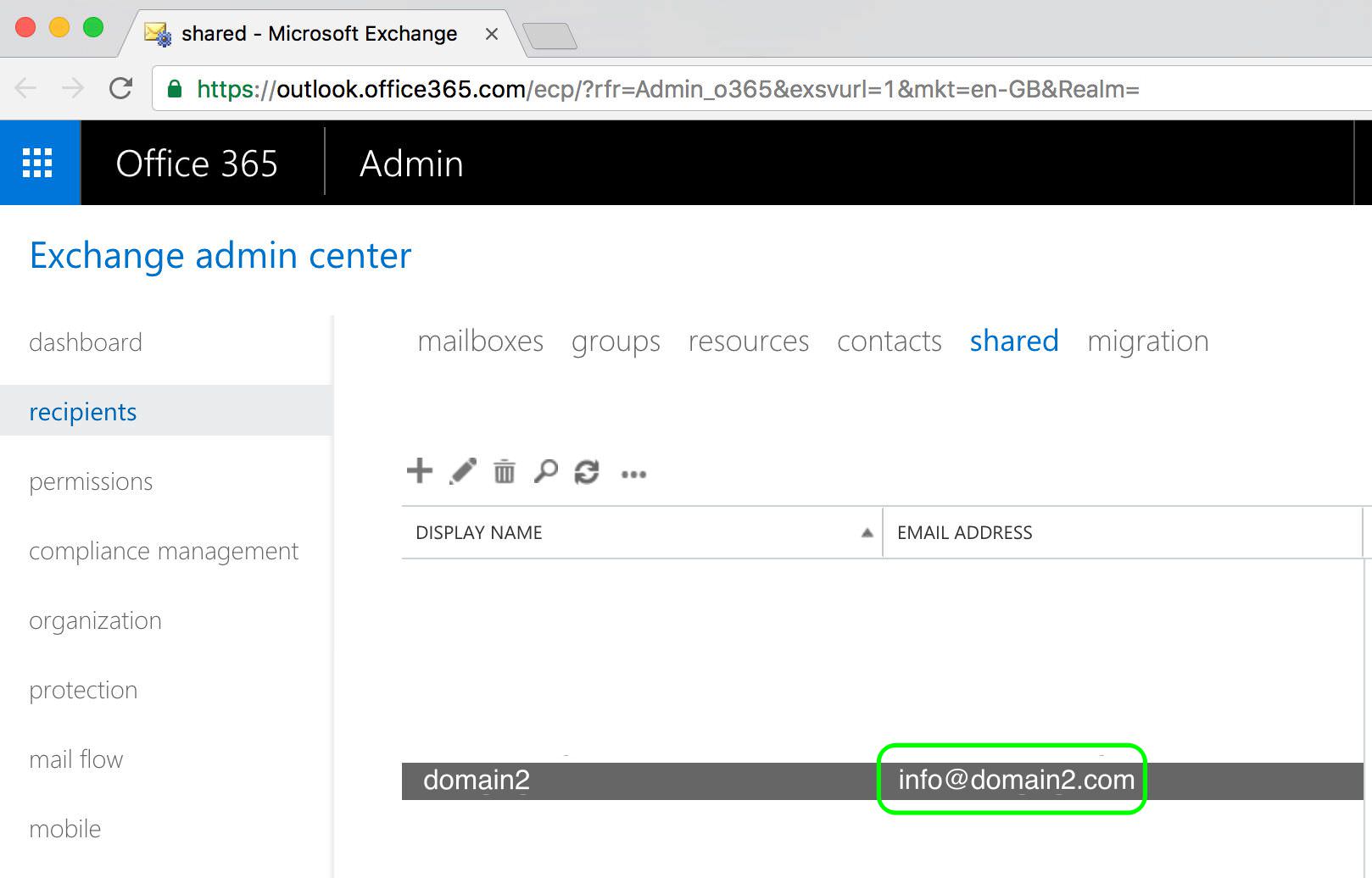This screenshot has width=1372, height=878.
Task: Click the macOS yellow minimize button
Action: (59, 27)
